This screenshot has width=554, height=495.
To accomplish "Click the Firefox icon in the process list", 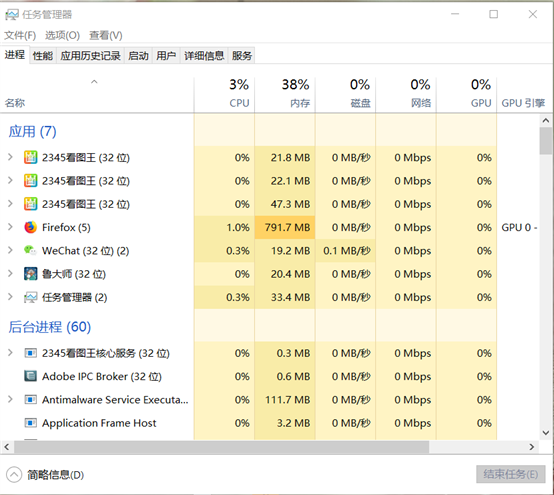I will (30, 227).
